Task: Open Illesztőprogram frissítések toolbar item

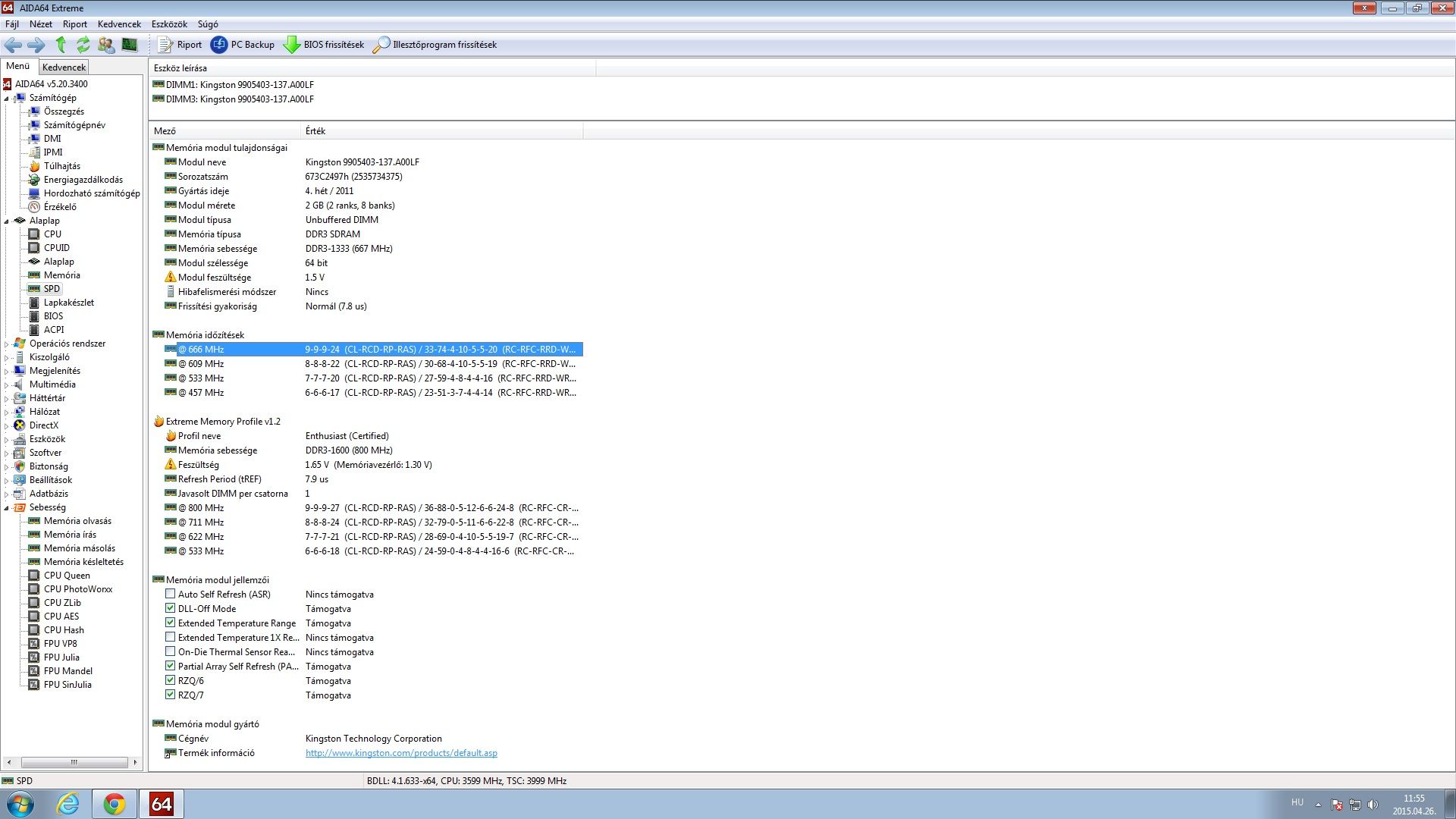Action: [x=435, y=45]
